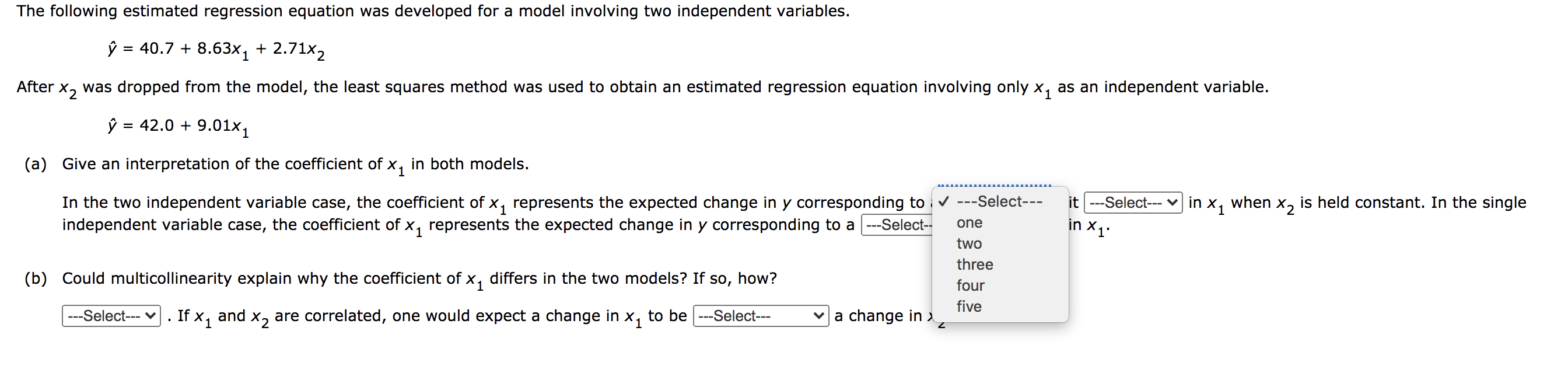Click the checkmark icon beside the current selection

click(x=944, y=201)
